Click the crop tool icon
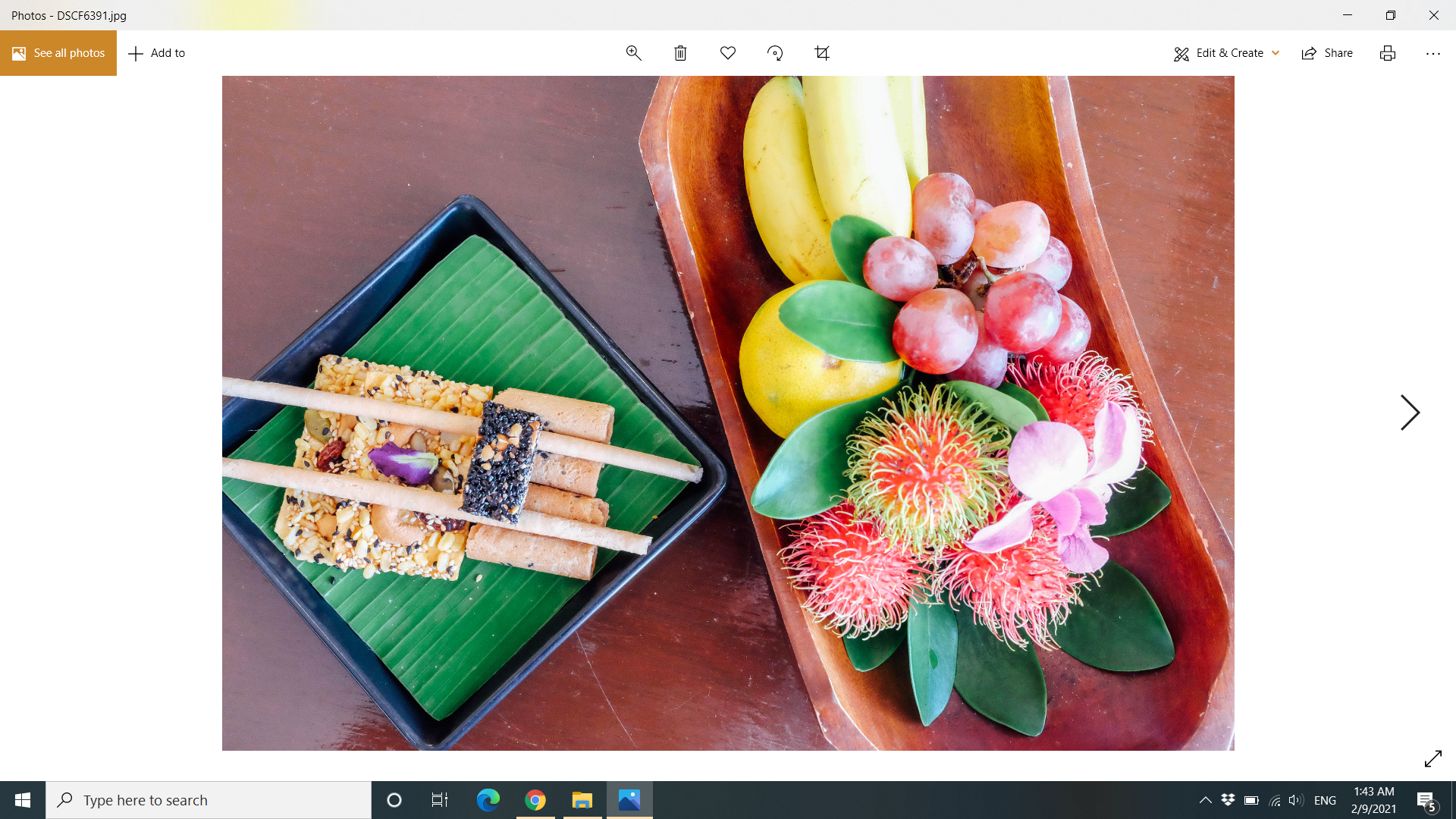 pyautogui.click(x=822, y=52)
